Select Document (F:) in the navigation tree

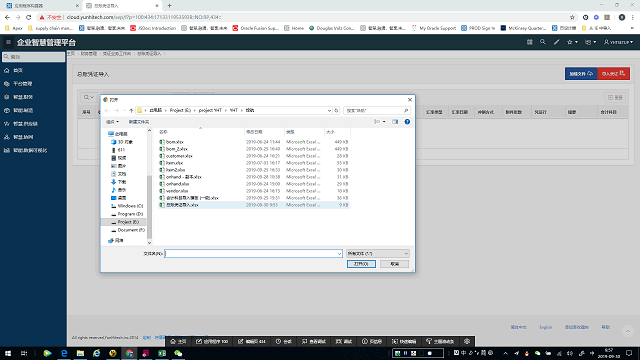click(127, 230)
